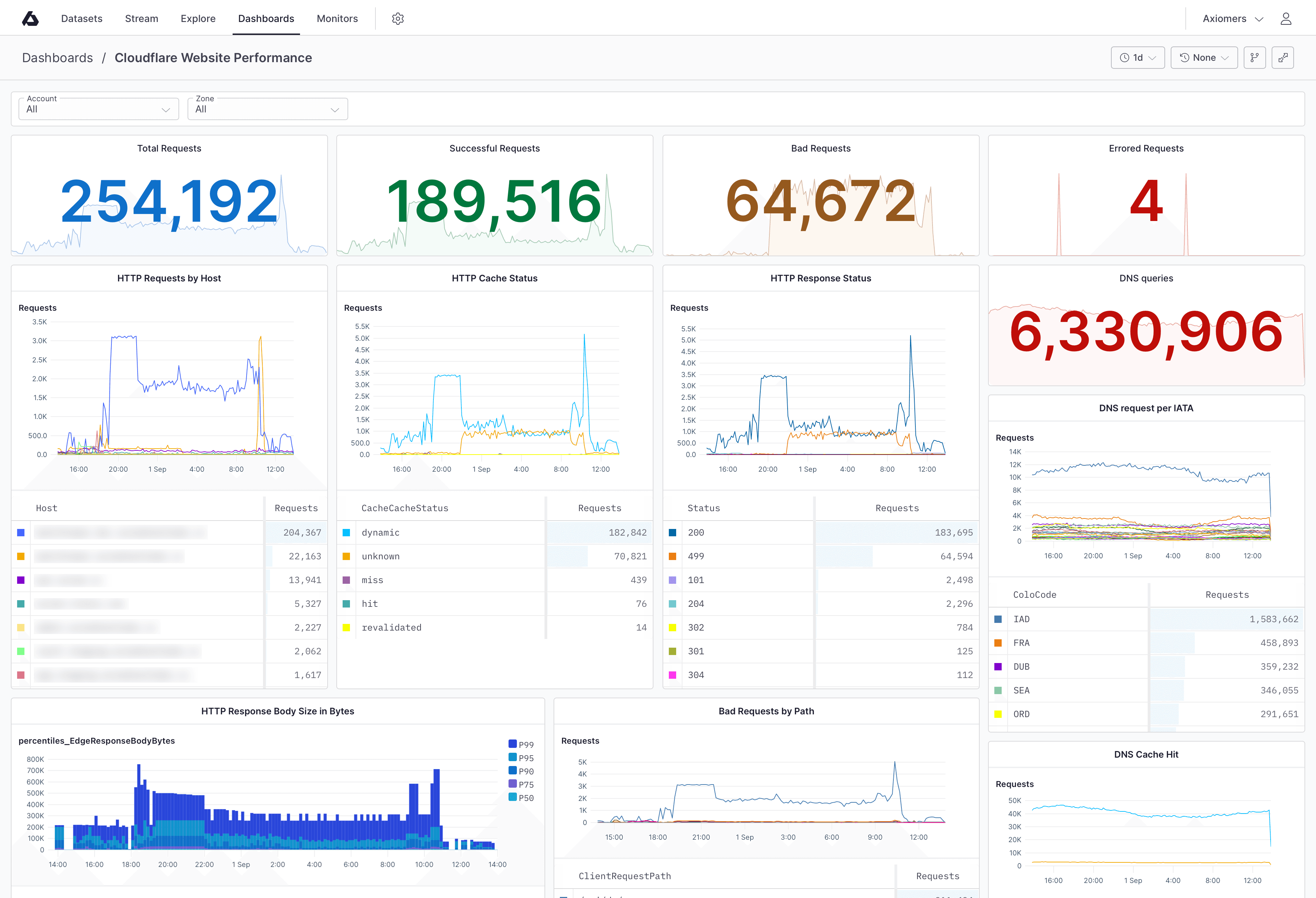Viewport: 1316px width, 898px height.
Task: Click the dynamic cache status color swatch
Action: pyautogui.click(x=346, y=532)
